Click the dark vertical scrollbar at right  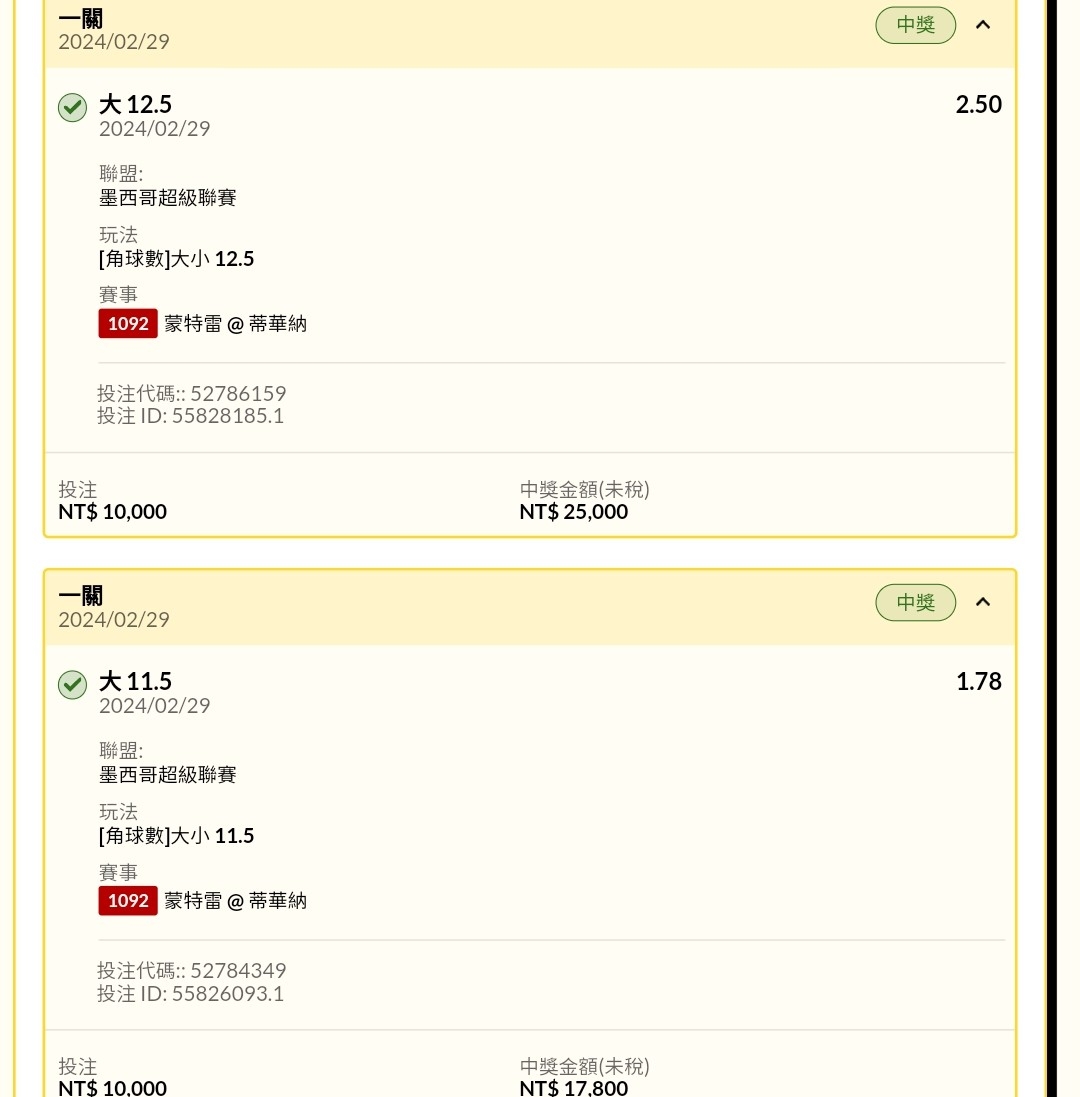pyautogui.click(x=1051, y=548)
